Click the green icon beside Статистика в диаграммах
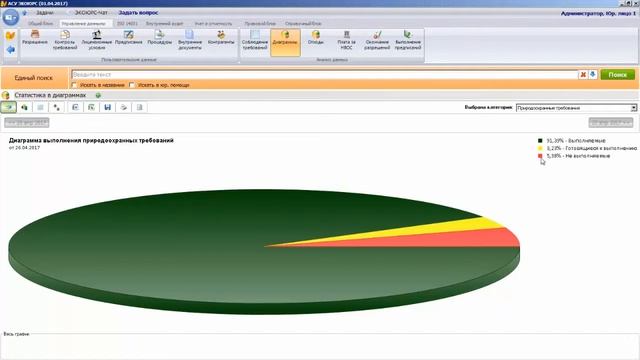Image resolution: width=640 pixels, height=360 pixels. [98, 95]
